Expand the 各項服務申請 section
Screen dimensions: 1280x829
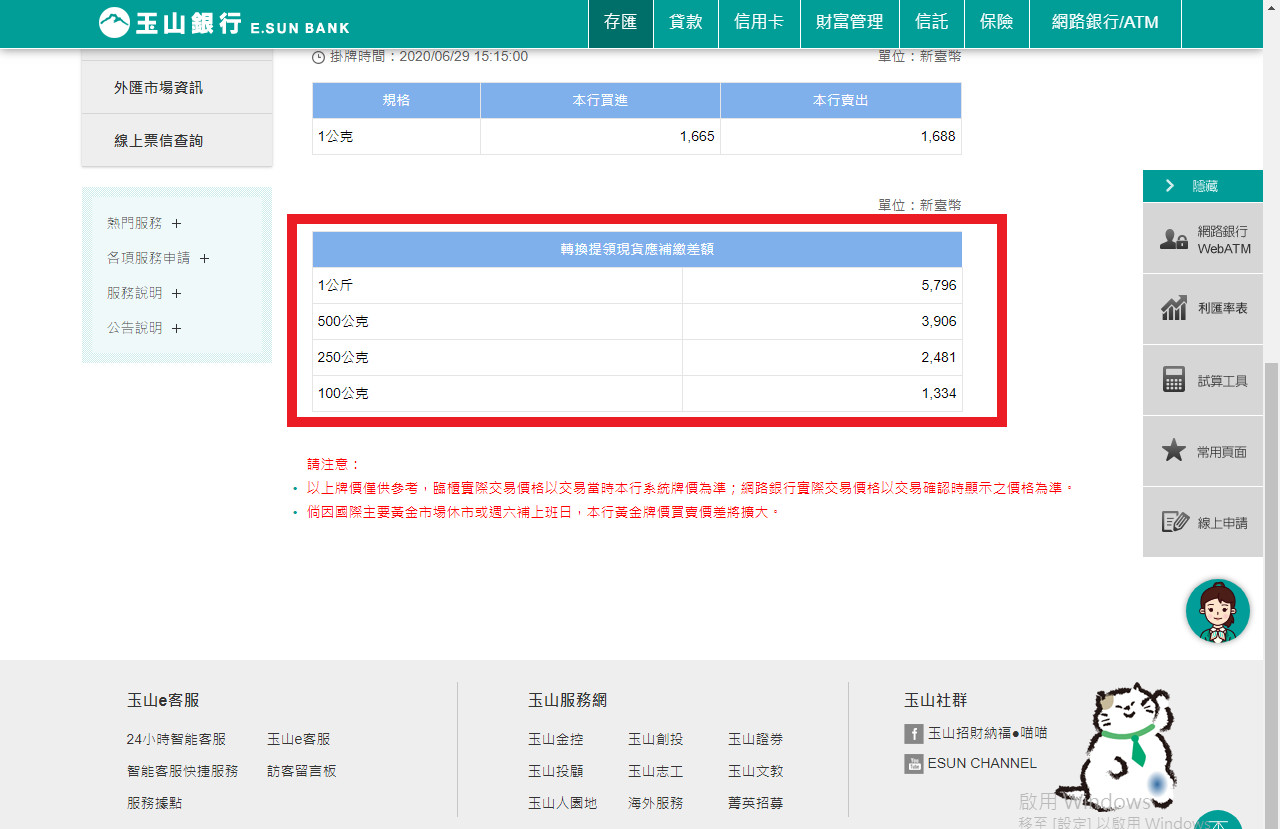click(204, 258)
